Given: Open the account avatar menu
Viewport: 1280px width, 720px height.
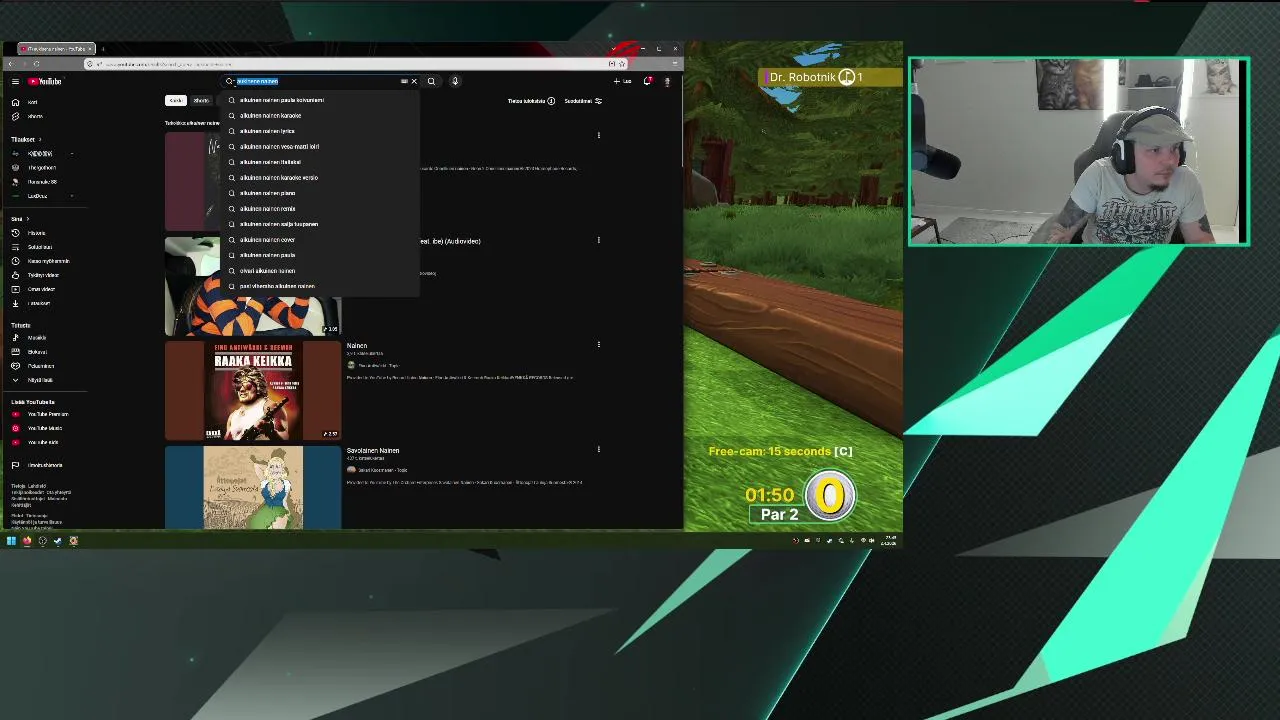Looking at the screenshot, I should point(667,81).
